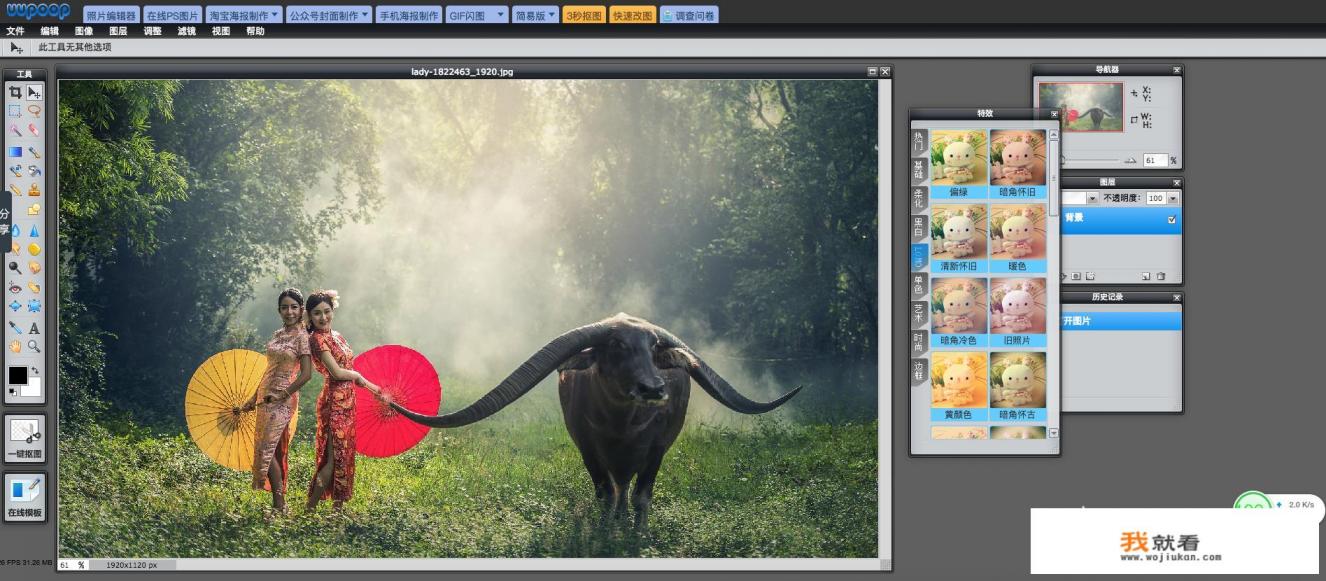
Task: Delete layer using trash icon
Action: tap(1161, 276)
